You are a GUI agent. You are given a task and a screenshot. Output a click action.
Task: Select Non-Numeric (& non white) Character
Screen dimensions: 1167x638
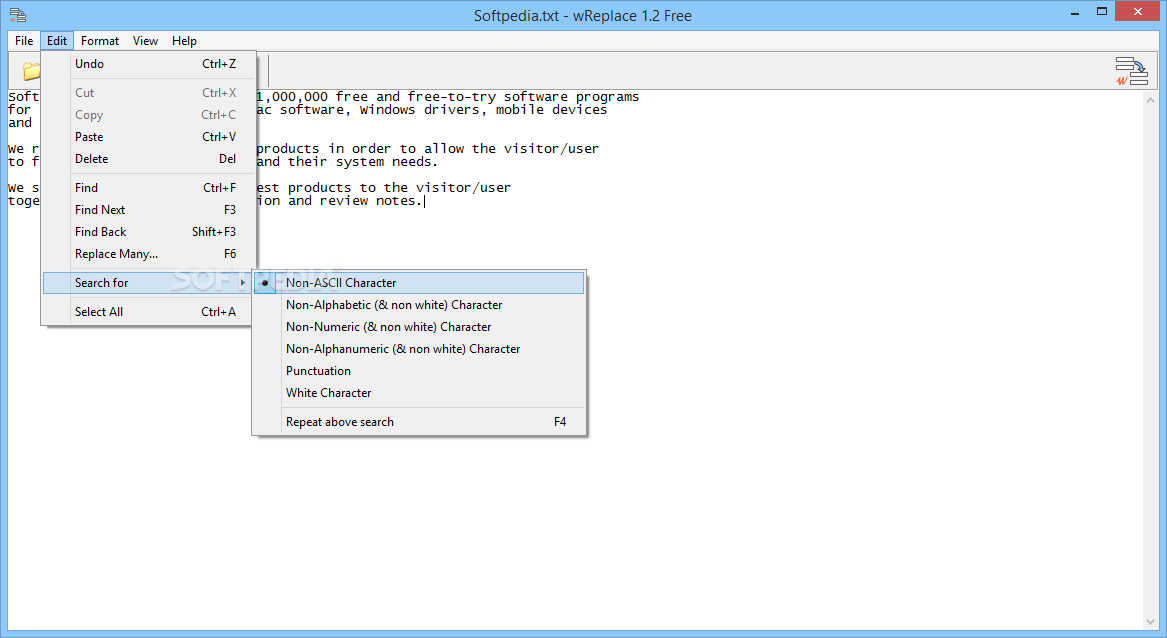[x=419, y=327]
